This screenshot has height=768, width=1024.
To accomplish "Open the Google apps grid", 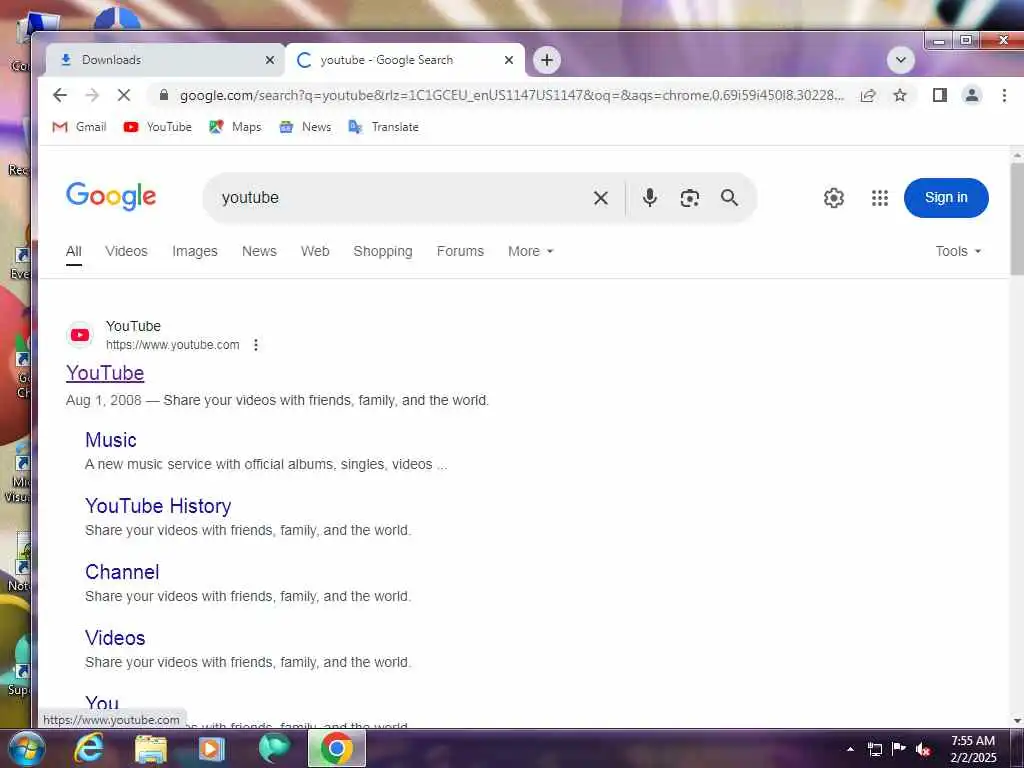I will [880, 198].
